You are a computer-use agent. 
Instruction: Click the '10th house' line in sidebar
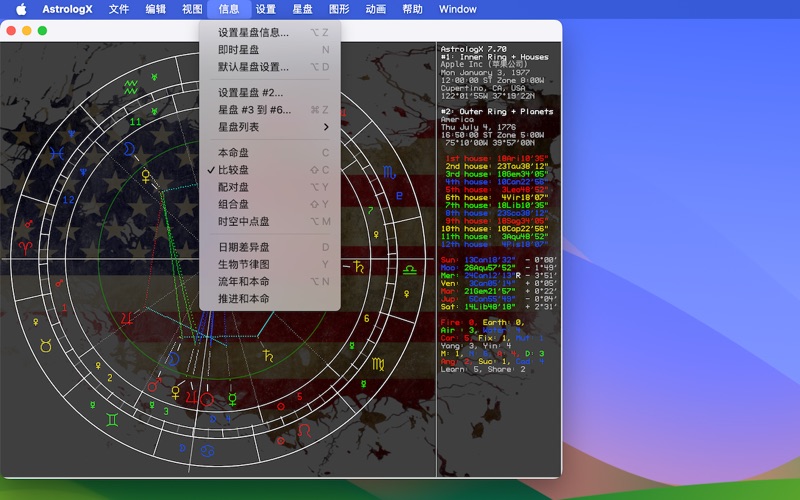tap(494, 229)
